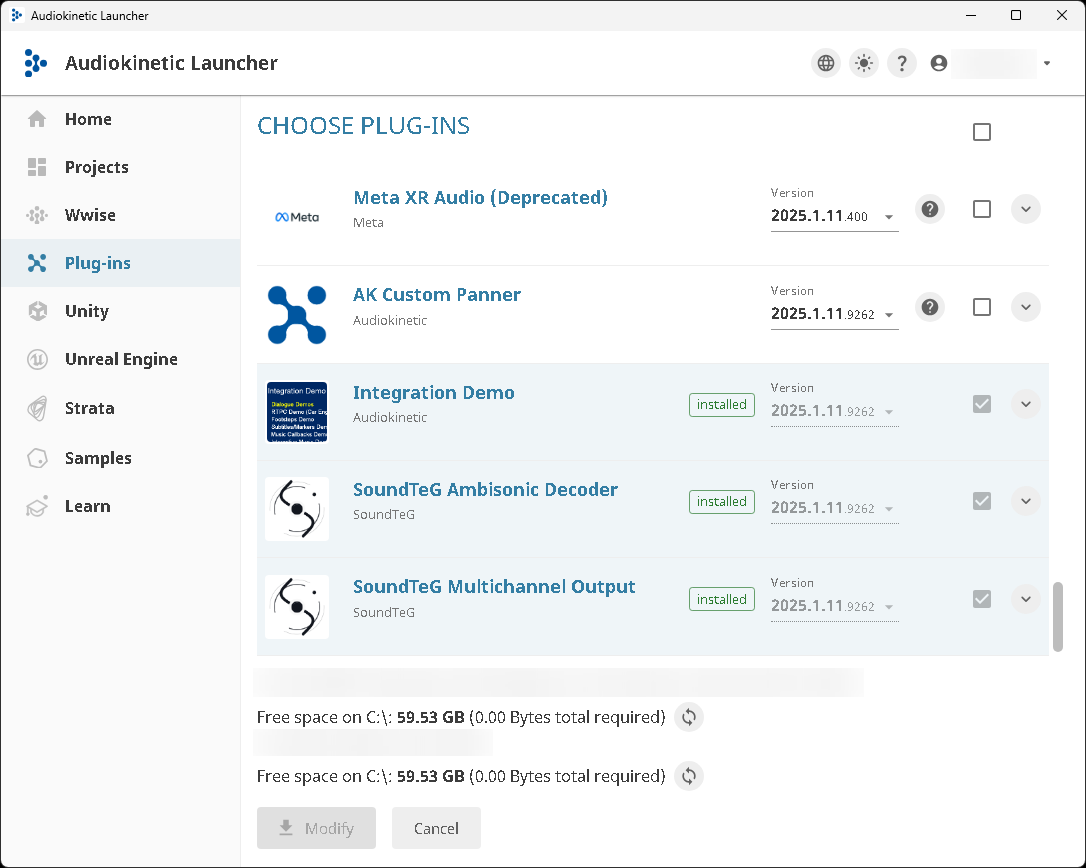
Task: Open the Projects page
Action: click(x=121, y=167)
